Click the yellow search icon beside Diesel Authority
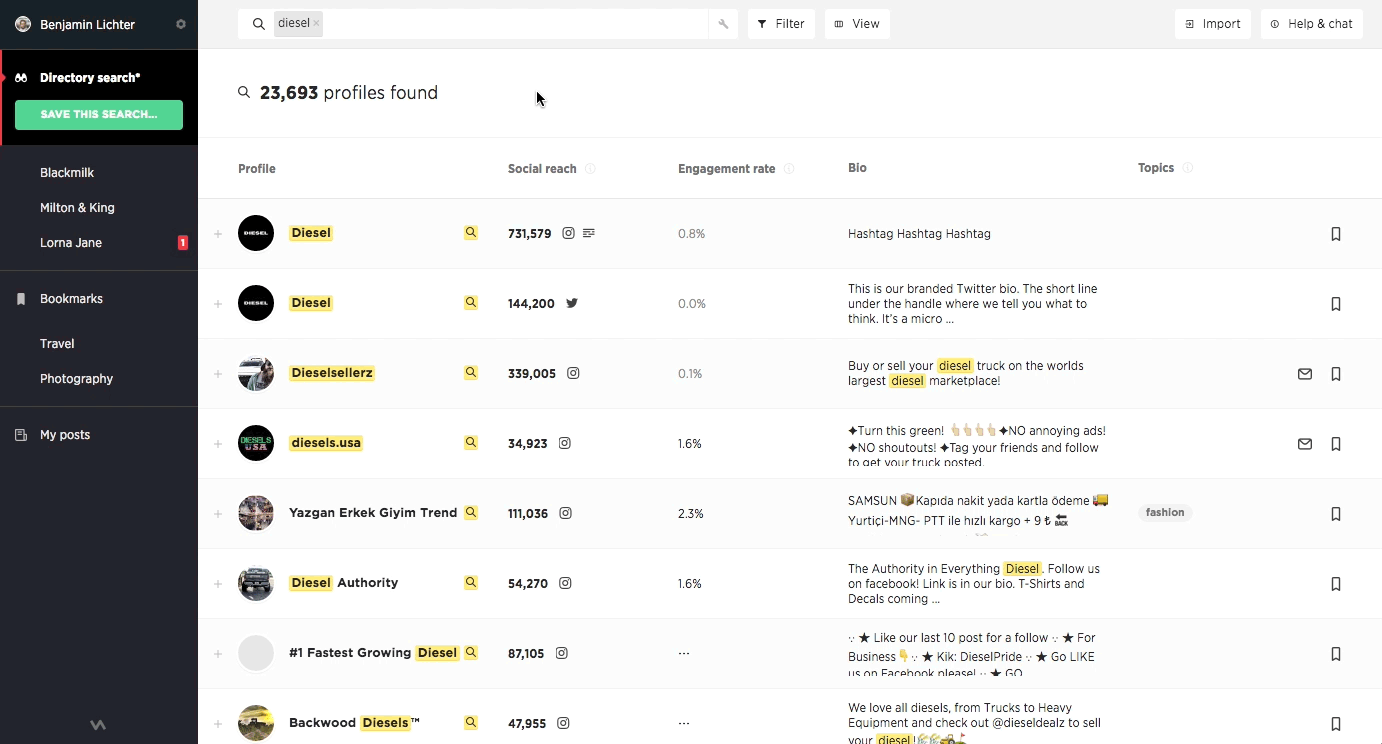This screenshot has height=744, width=1382. pyautogui.click(x=471, y=583)
